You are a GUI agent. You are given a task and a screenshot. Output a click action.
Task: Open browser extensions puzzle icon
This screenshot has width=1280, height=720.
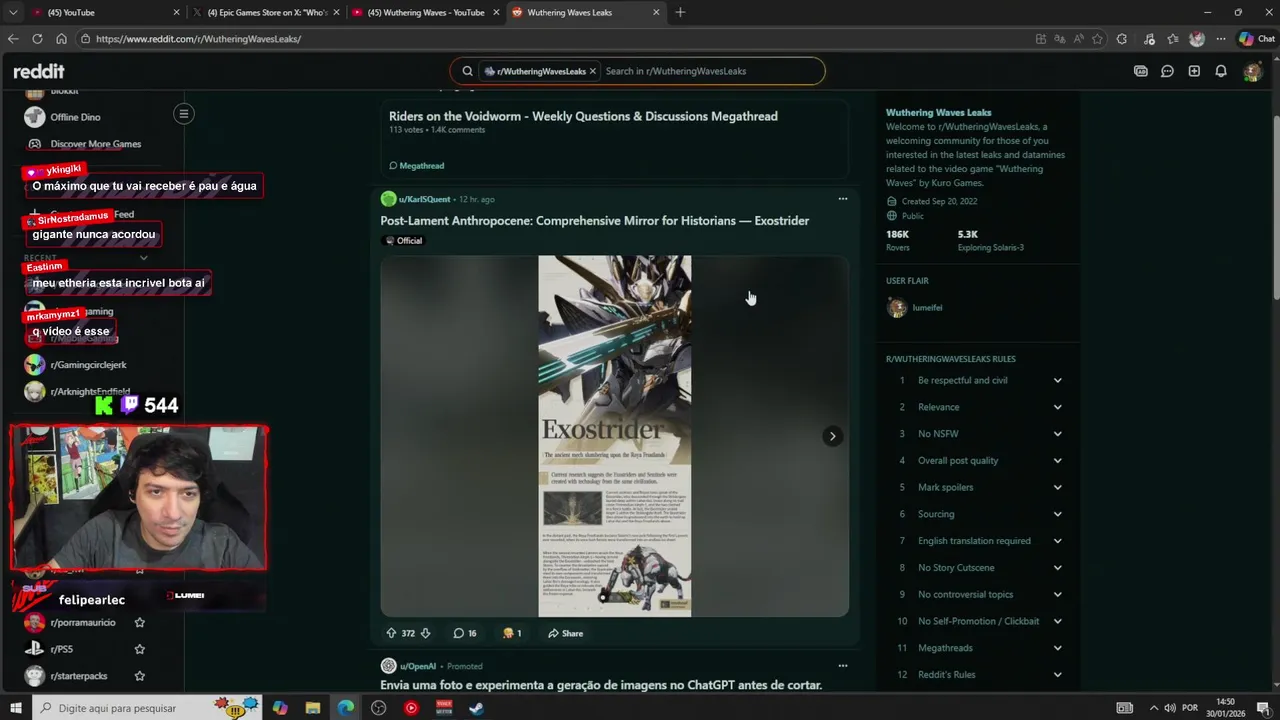pyautogui.click(x=1121, y=39)
